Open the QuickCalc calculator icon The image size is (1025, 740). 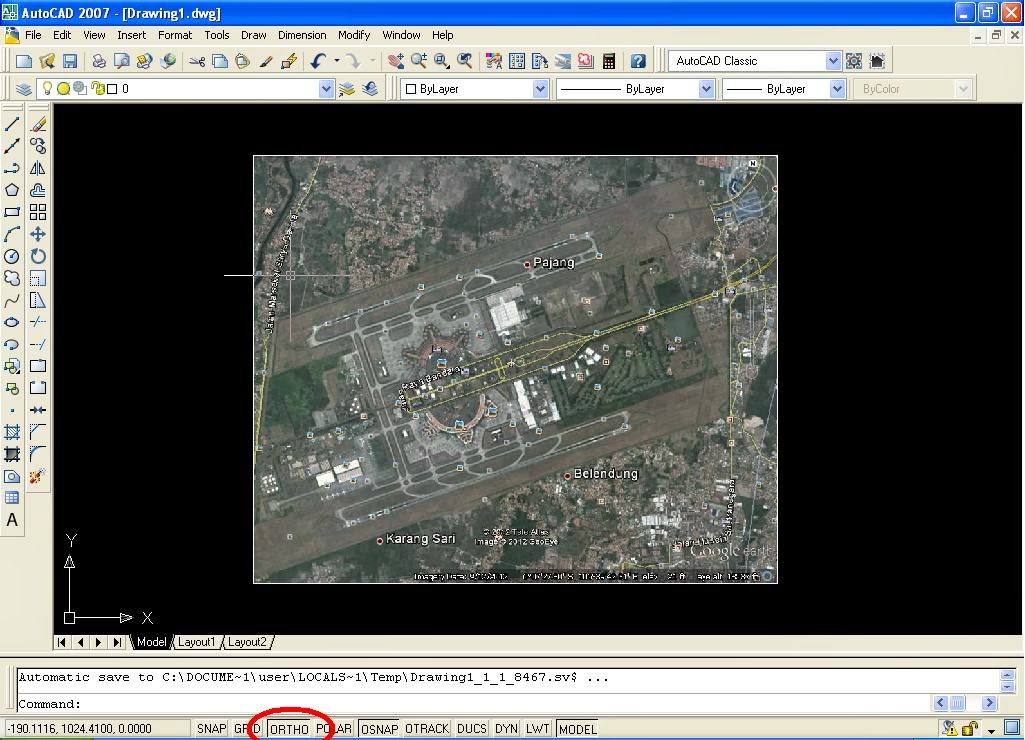pyautogui.click(x=609, y=61)
